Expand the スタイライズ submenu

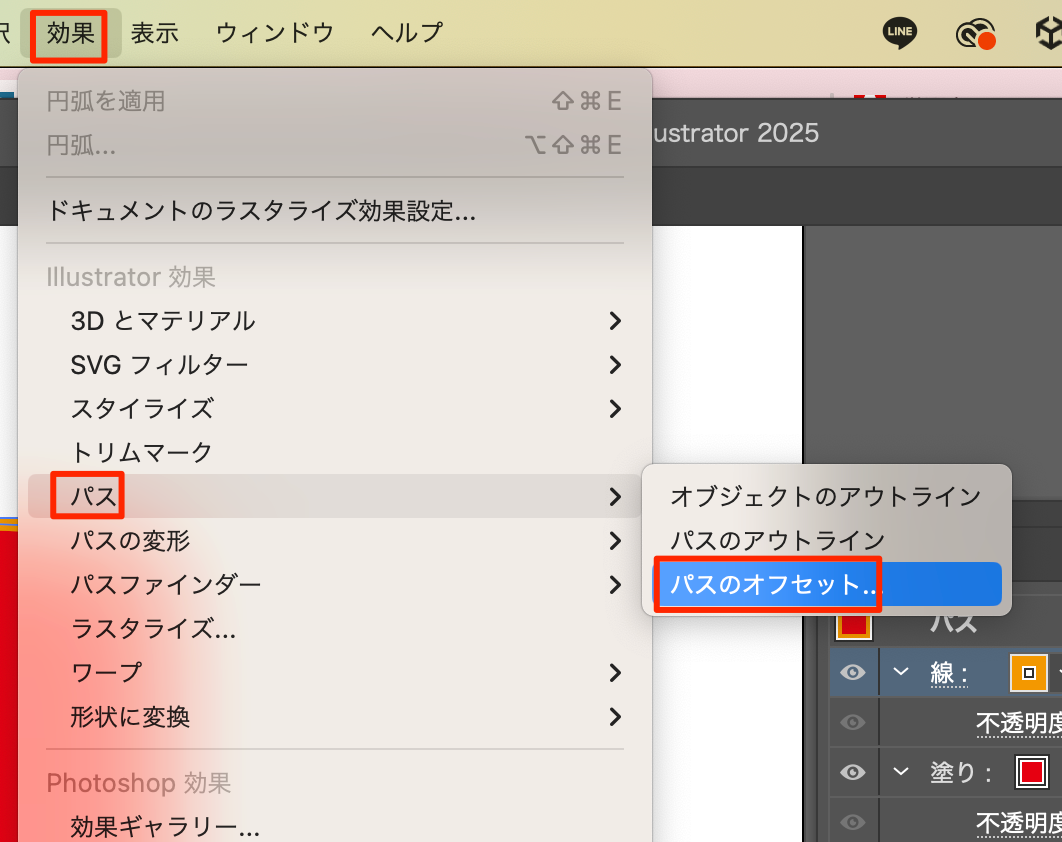point(142,409)
